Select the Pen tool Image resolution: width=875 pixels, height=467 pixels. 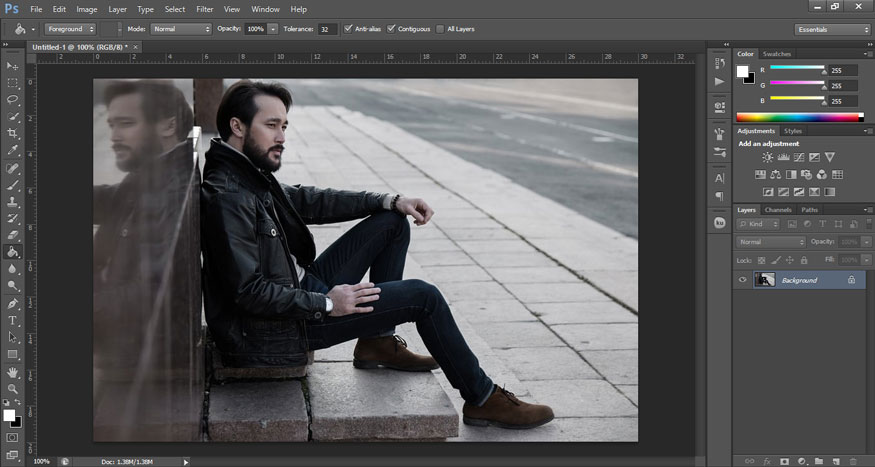click(12, 304)
